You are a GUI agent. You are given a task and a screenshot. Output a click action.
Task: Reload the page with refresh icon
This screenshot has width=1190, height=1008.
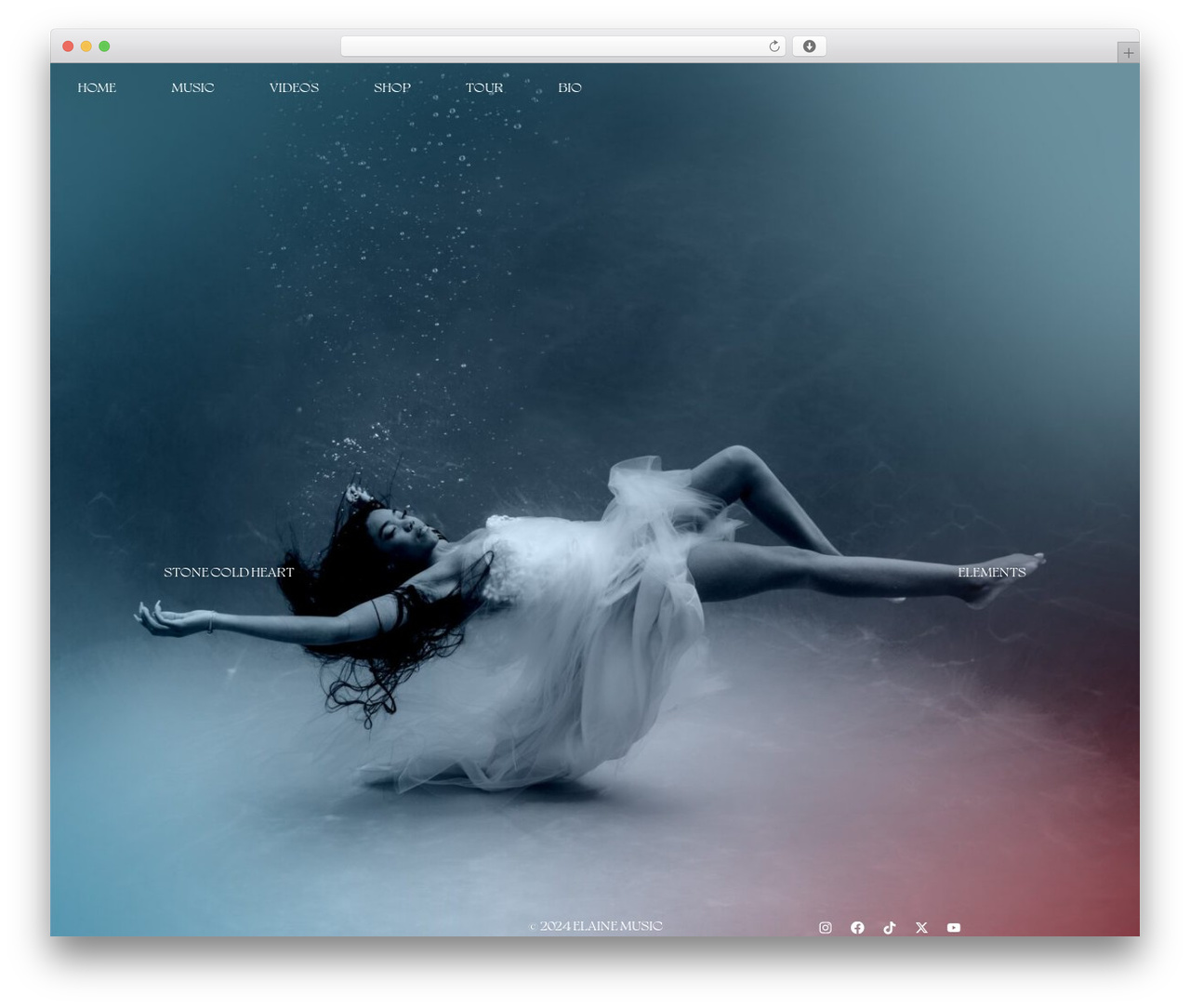(x=774, y=46)
